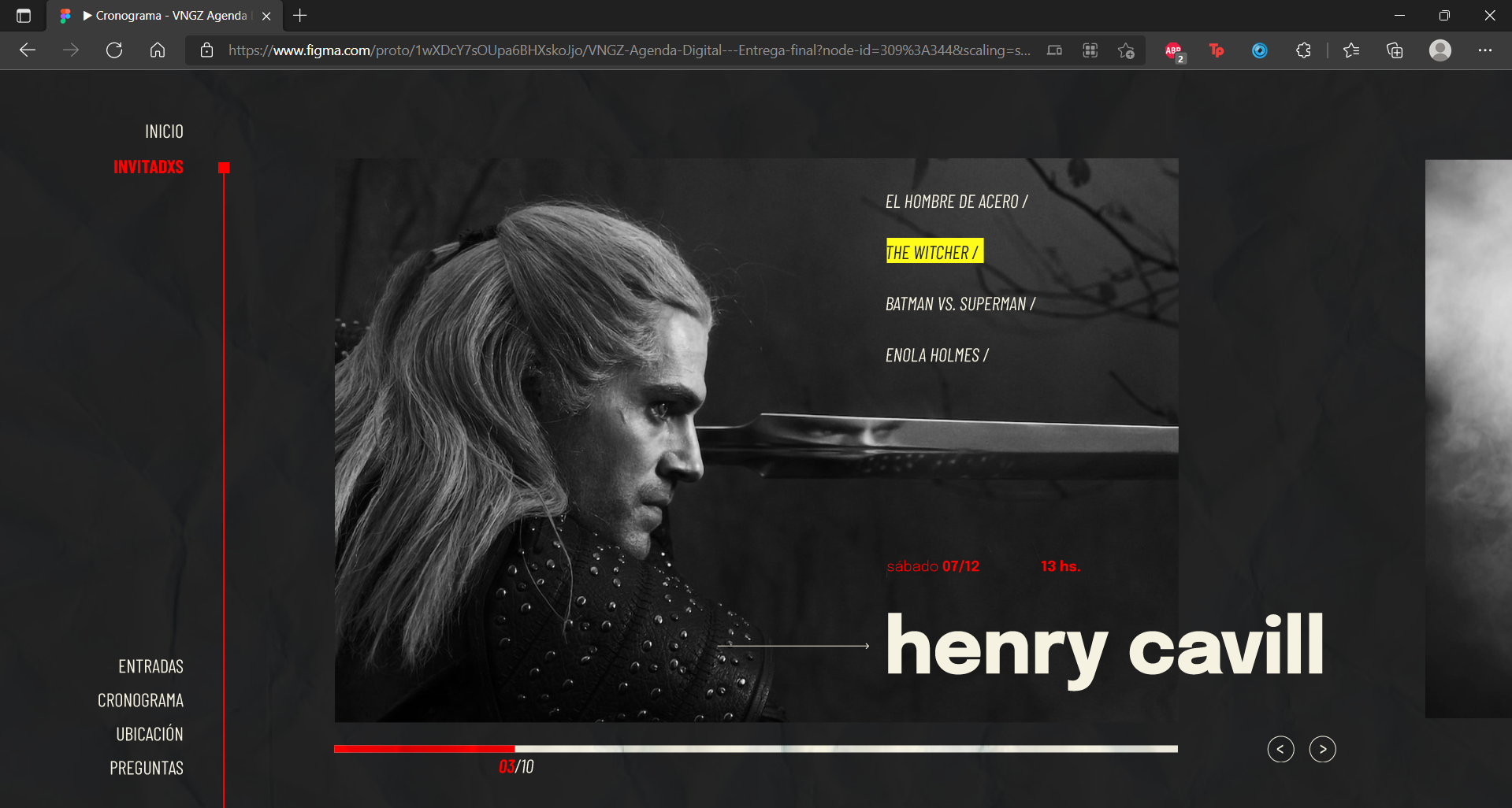Click the sábado 07/12 date text

933,566
